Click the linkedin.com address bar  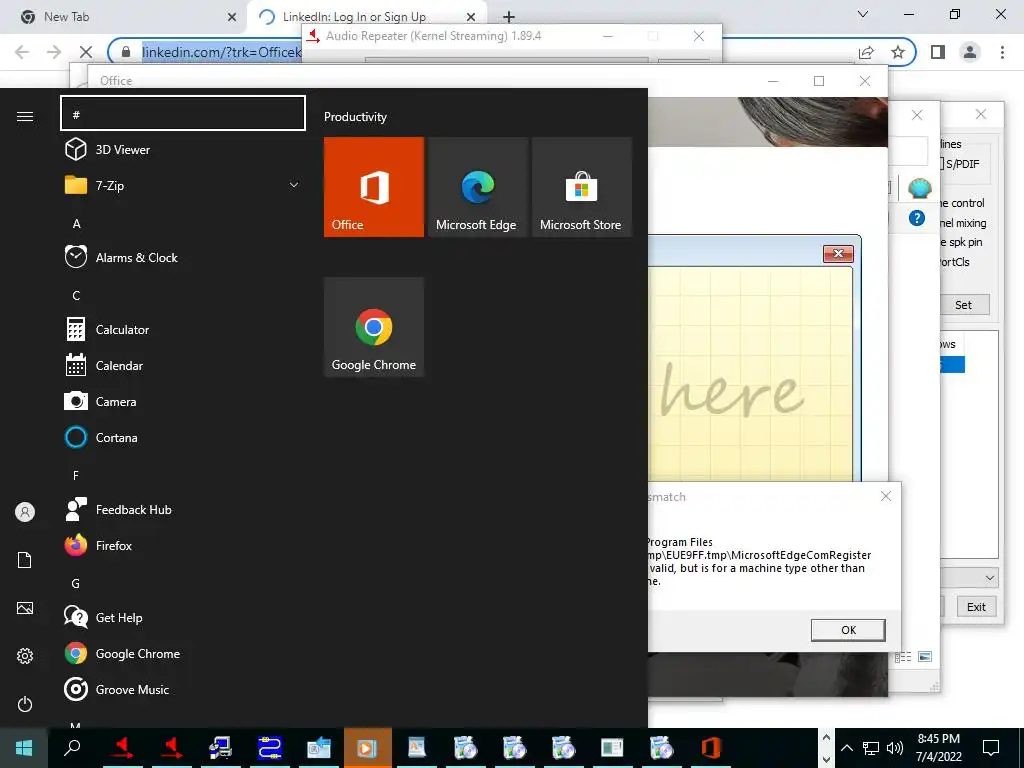point(221,52)
